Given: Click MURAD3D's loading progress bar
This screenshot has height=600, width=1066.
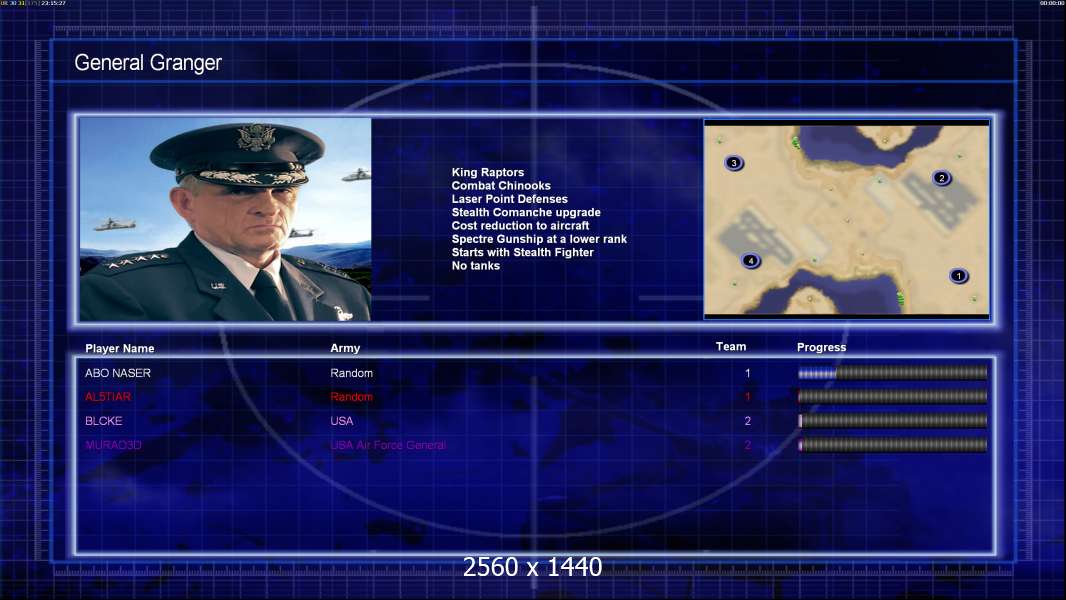Looking at the screenshot, I should coord(893,445).
